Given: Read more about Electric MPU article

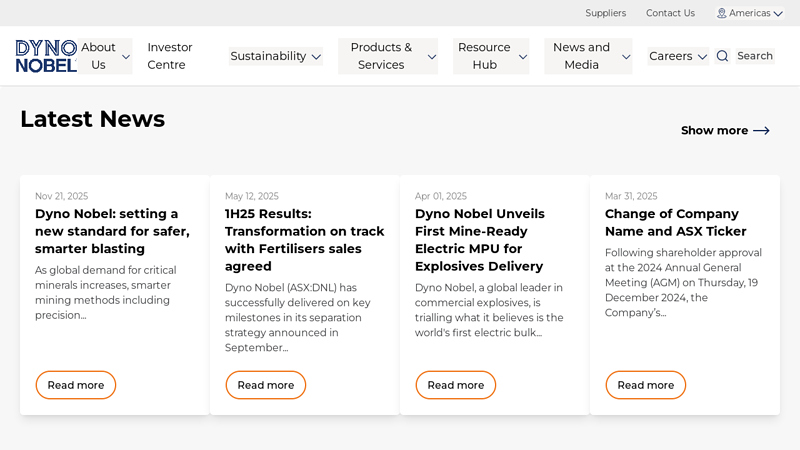Looking at the screenshot, I should (456, 385).
